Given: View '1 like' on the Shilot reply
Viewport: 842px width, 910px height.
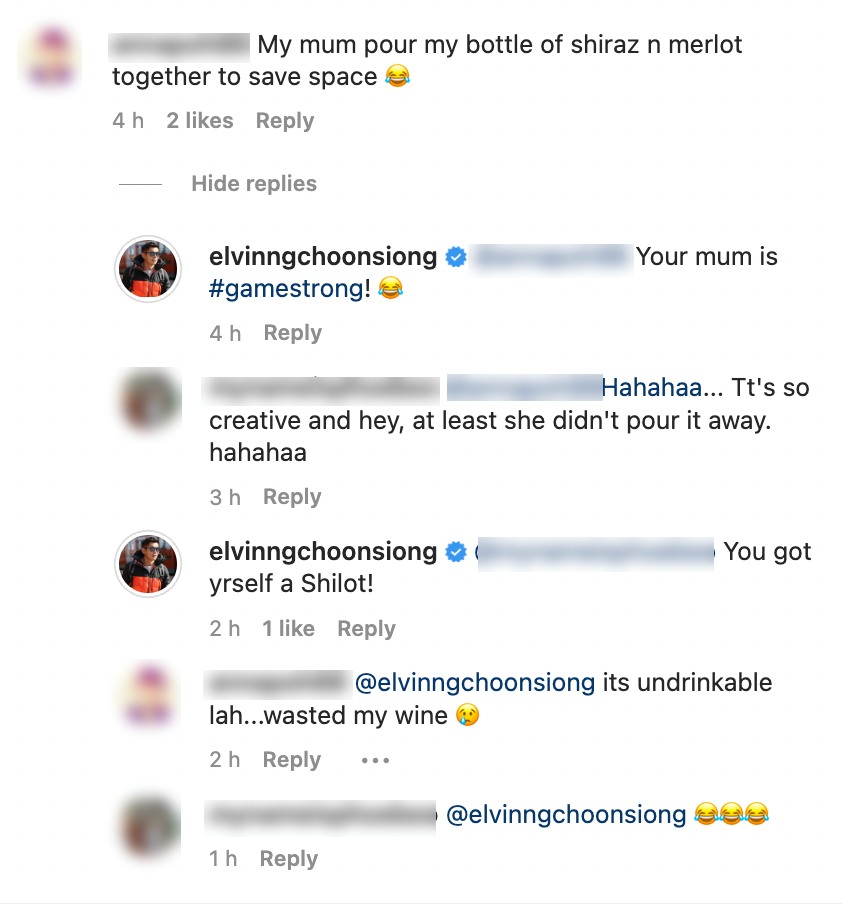Looking at the screenshot, I should click(288, 629).
